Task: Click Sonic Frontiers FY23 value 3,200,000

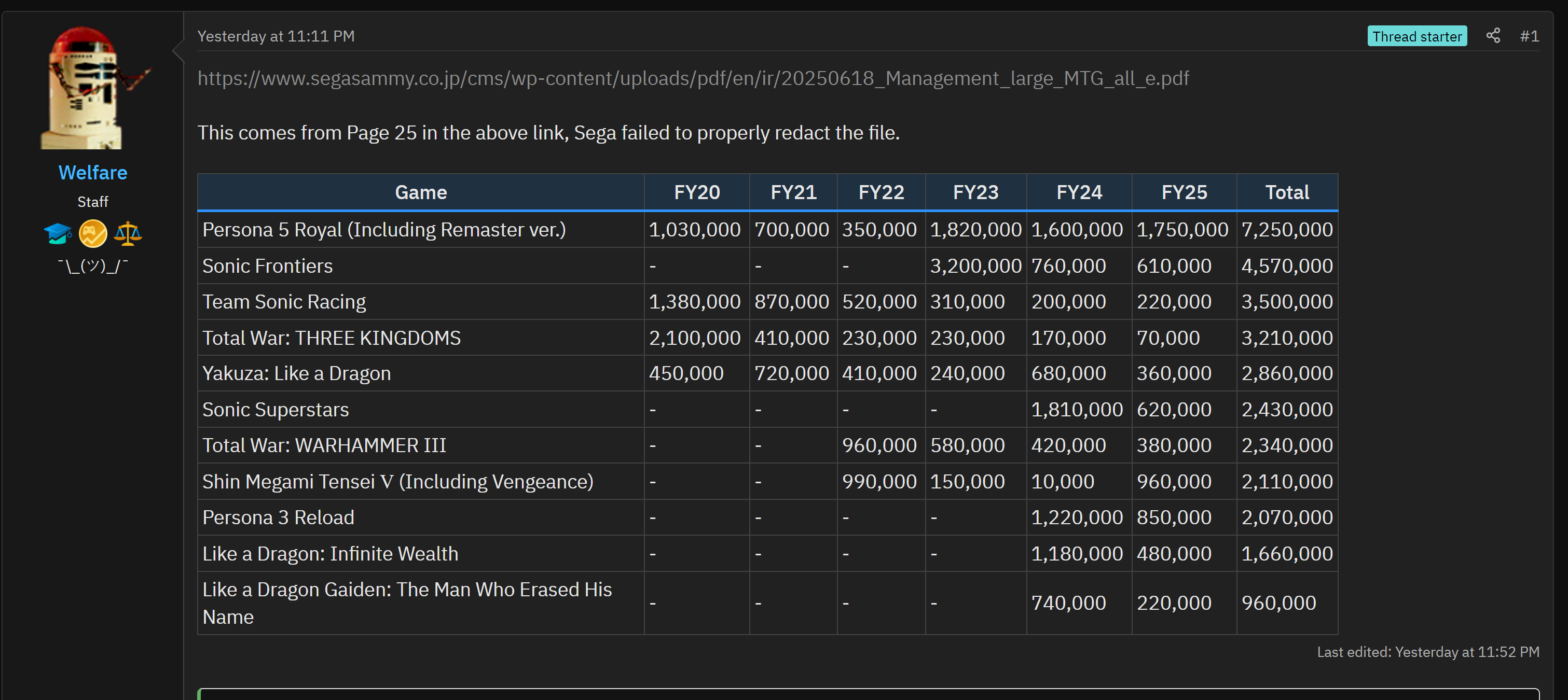Action: [x=976, y=266]
